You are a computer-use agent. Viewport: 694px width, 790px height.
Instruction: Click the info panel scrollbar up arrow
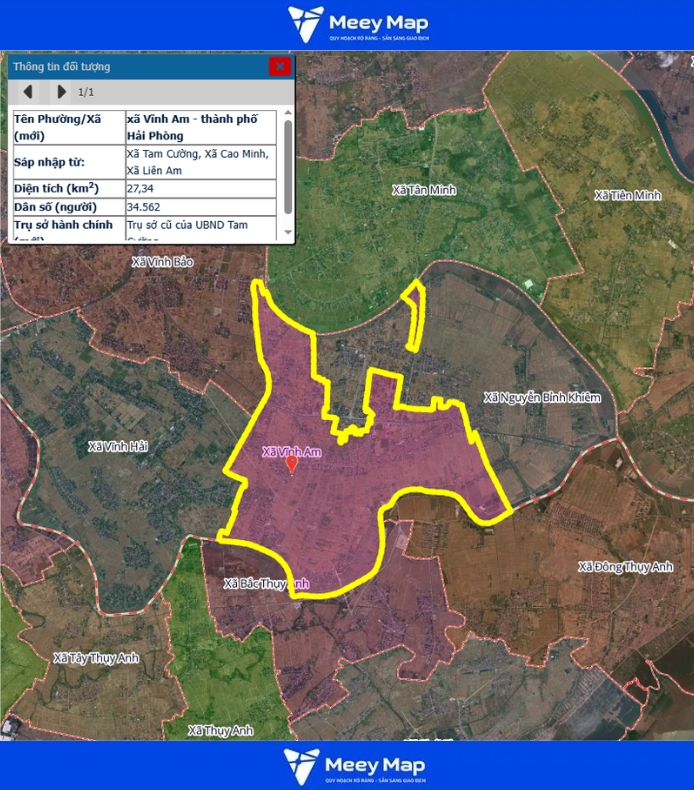[289, 116]
